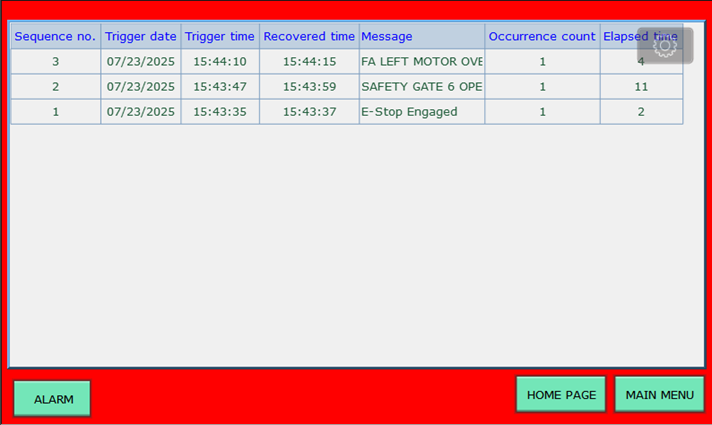Select the FA LEFT MOTOR alarm message
Viewport: 712px width, 425px height.
click(x=421, y=61)
